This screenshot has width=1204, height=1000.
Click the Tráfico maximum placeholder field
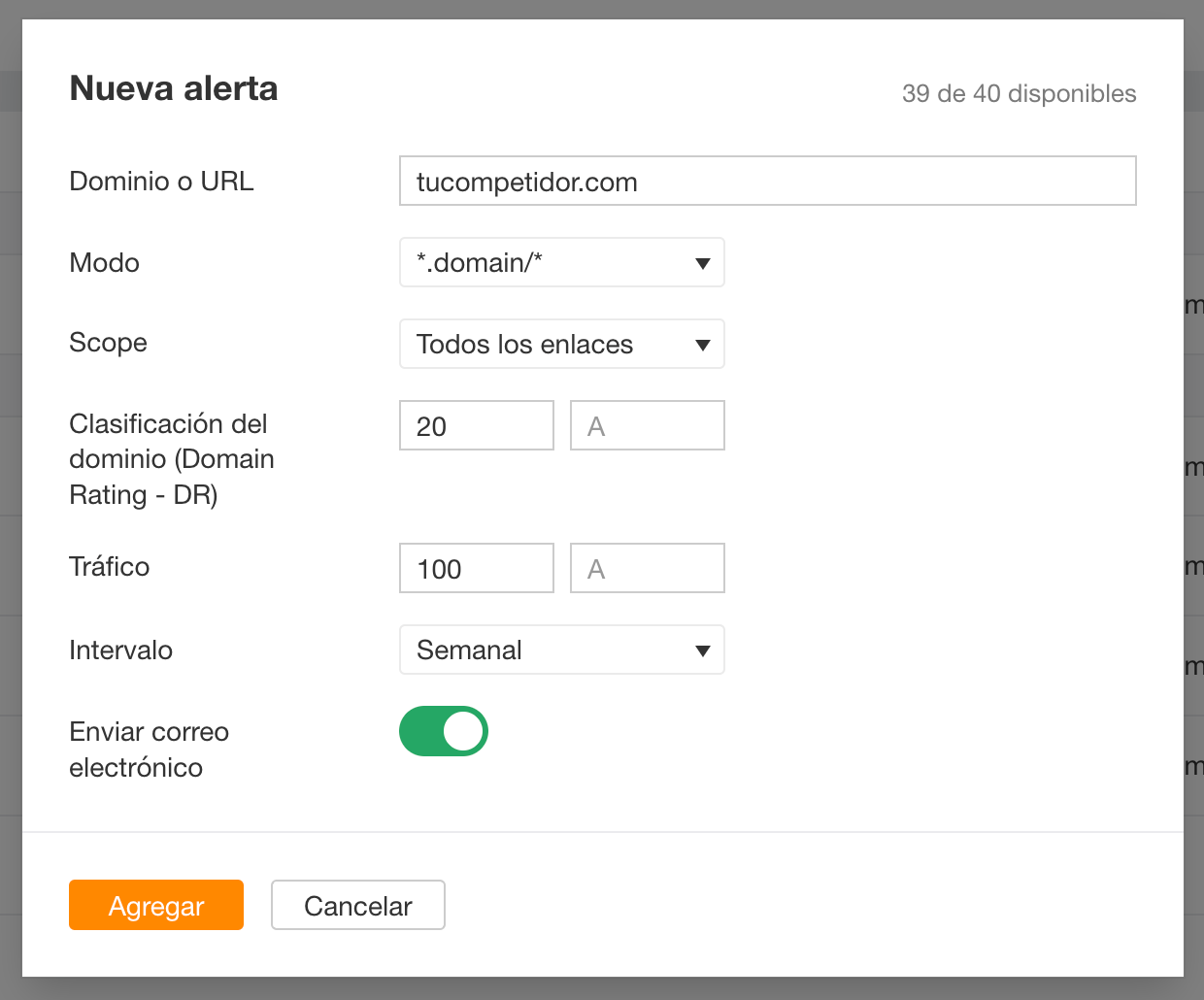[x=647, y=568]
